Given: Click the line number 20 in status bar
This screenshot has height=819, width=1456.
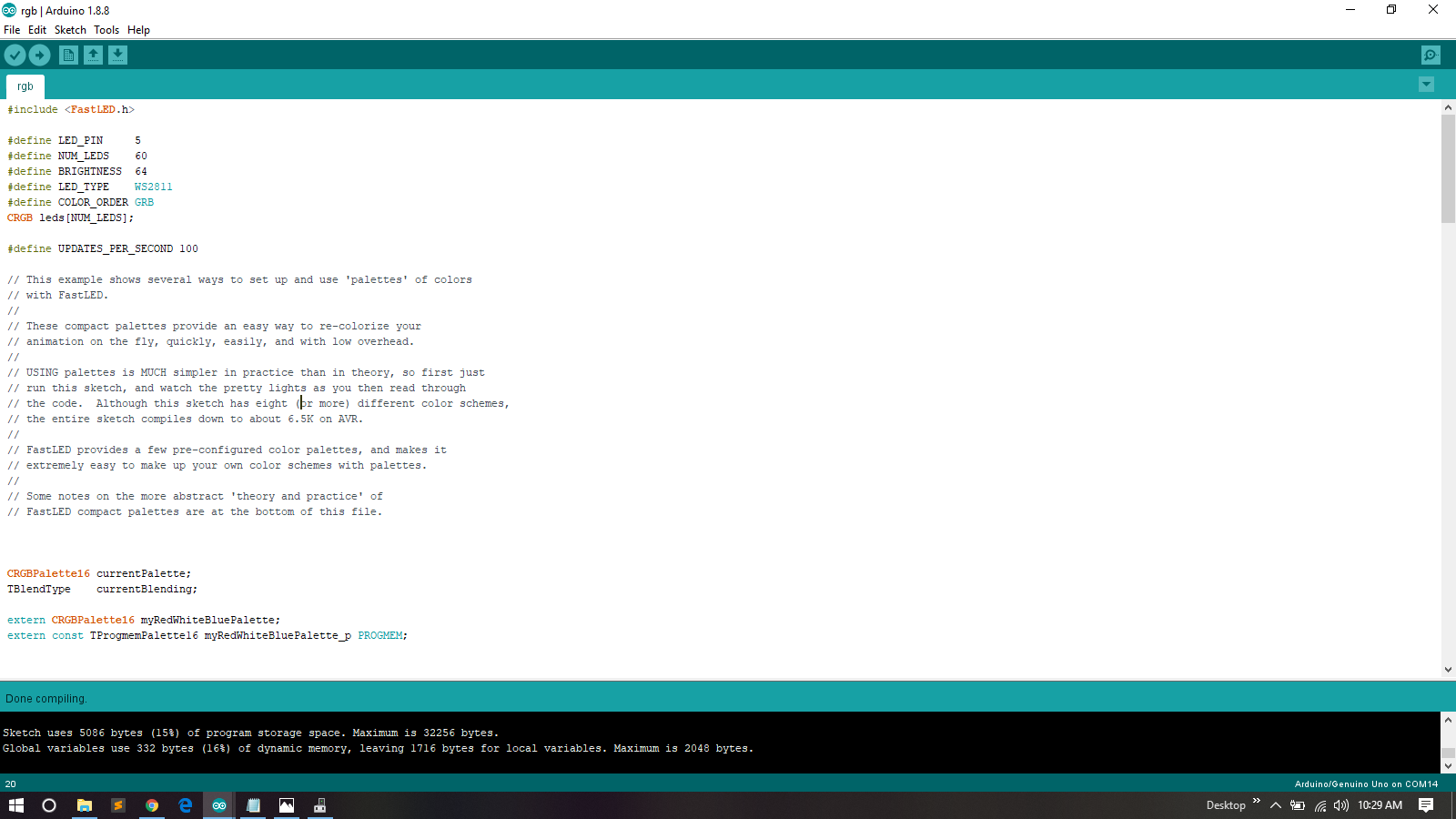Looking at the screenshot, I should point(11,784).
